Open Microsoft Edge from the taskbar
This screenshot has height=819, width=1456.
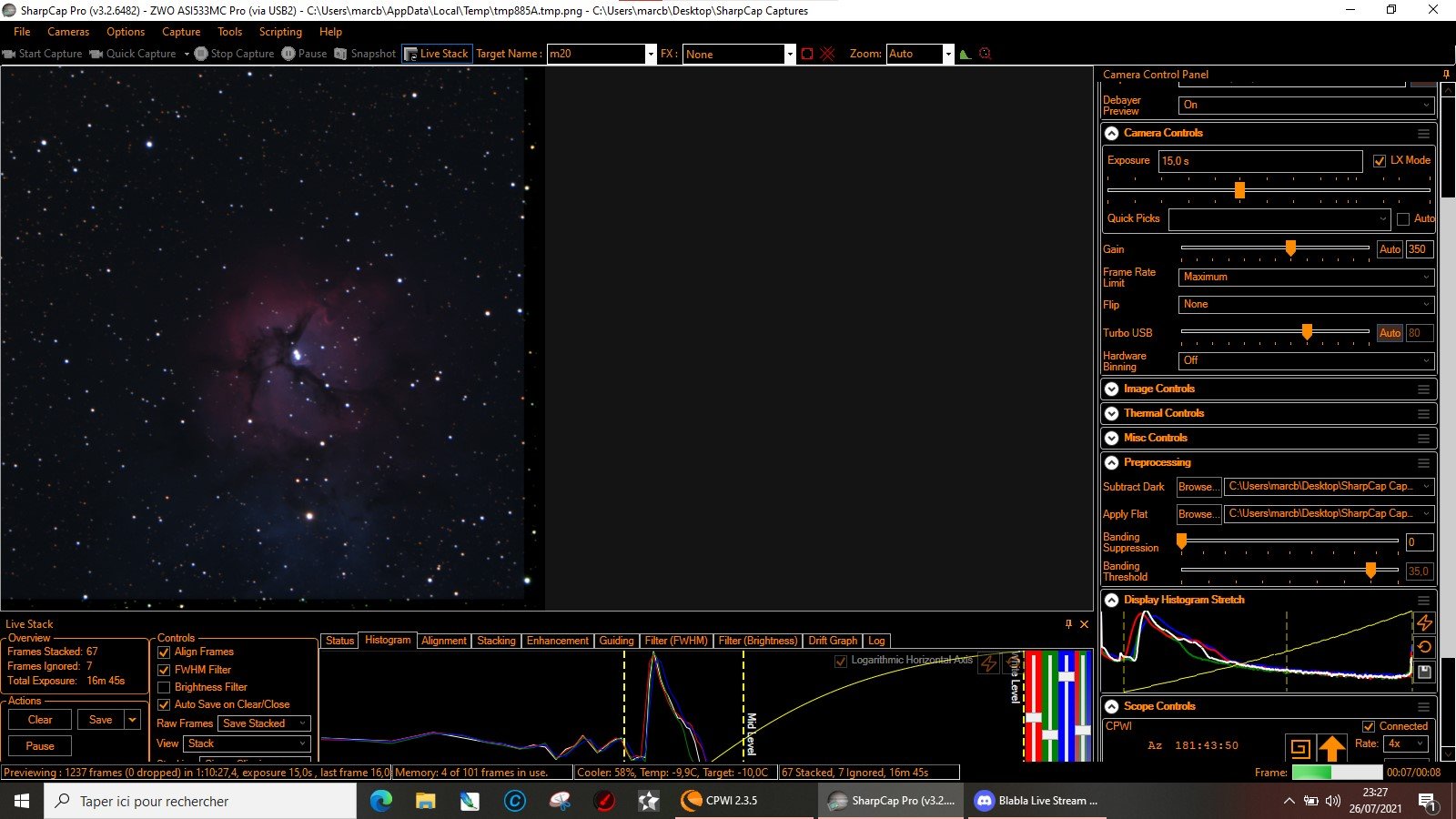(x=380, y=801)
